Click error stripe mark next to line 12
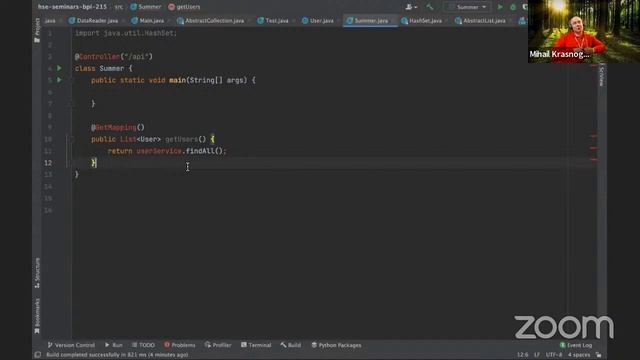640x360 pixels. tap(594, 160)
